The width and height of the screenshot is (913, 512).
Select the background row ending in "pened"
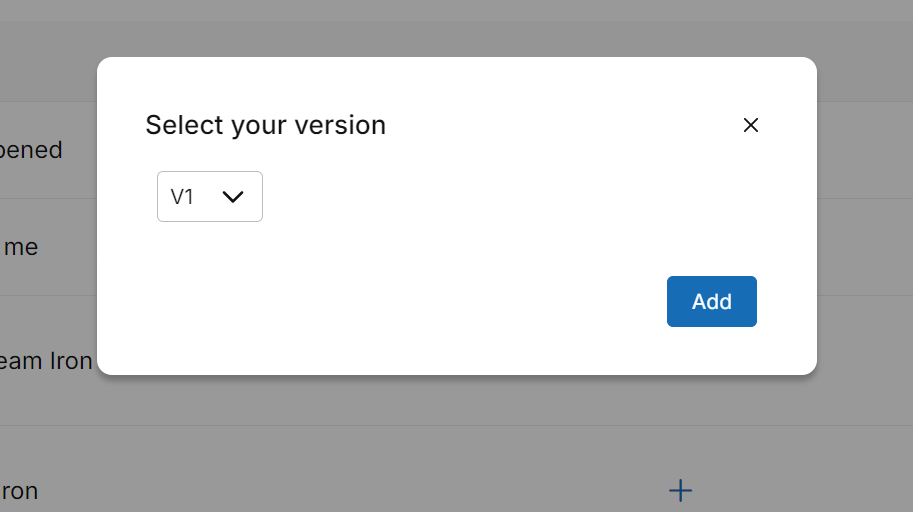point(32,150)
